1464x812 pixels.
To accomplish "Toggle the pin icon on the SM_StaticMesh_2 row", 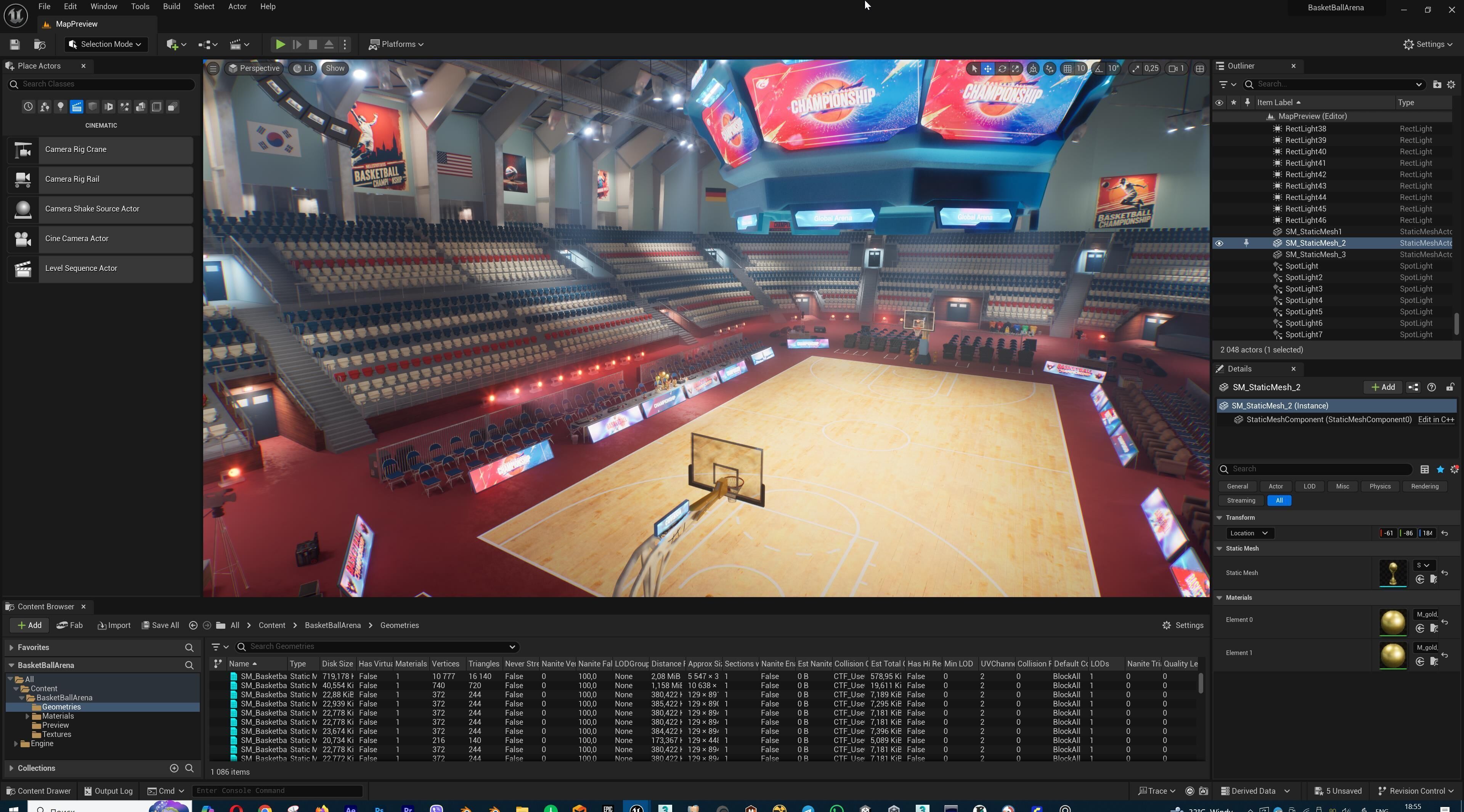I will 1246,243.
